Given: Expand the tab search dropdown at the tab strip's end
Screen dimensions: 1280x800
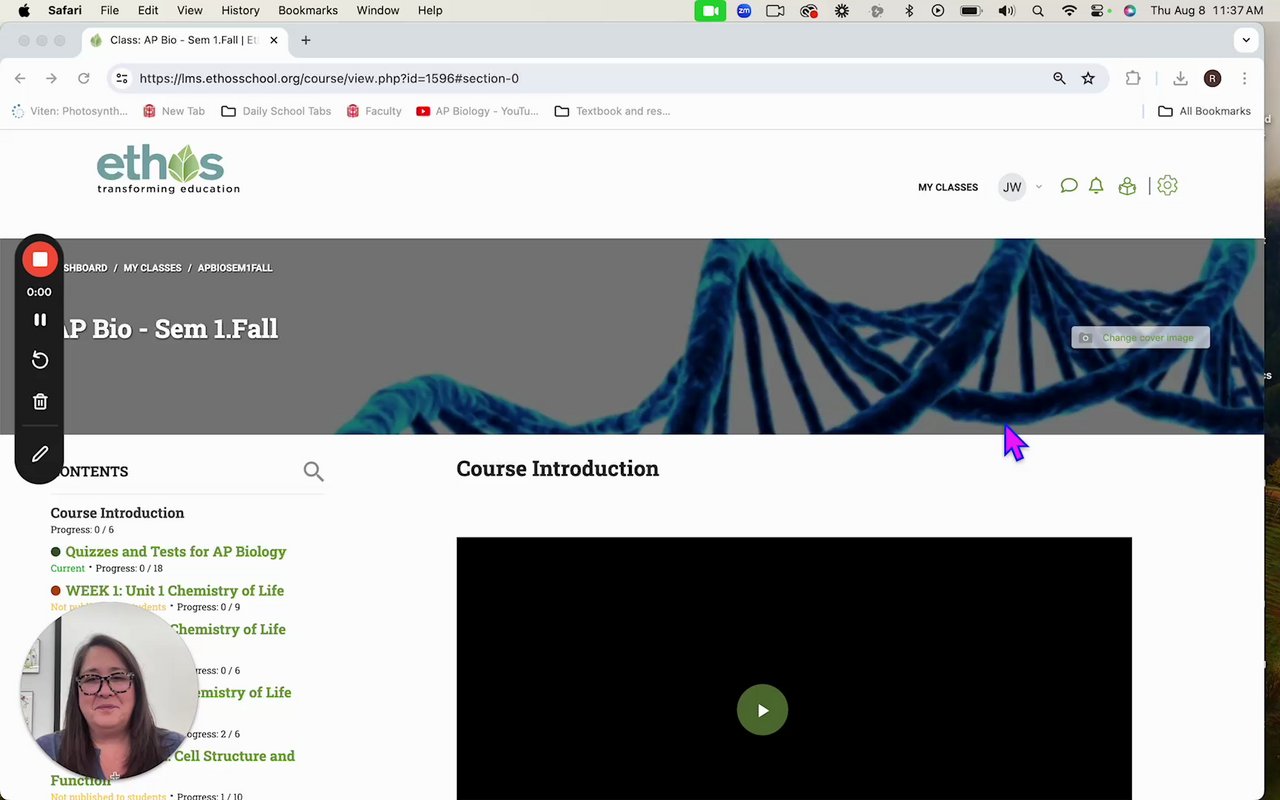Looking at the screenshot, I should click(1246, 40).
